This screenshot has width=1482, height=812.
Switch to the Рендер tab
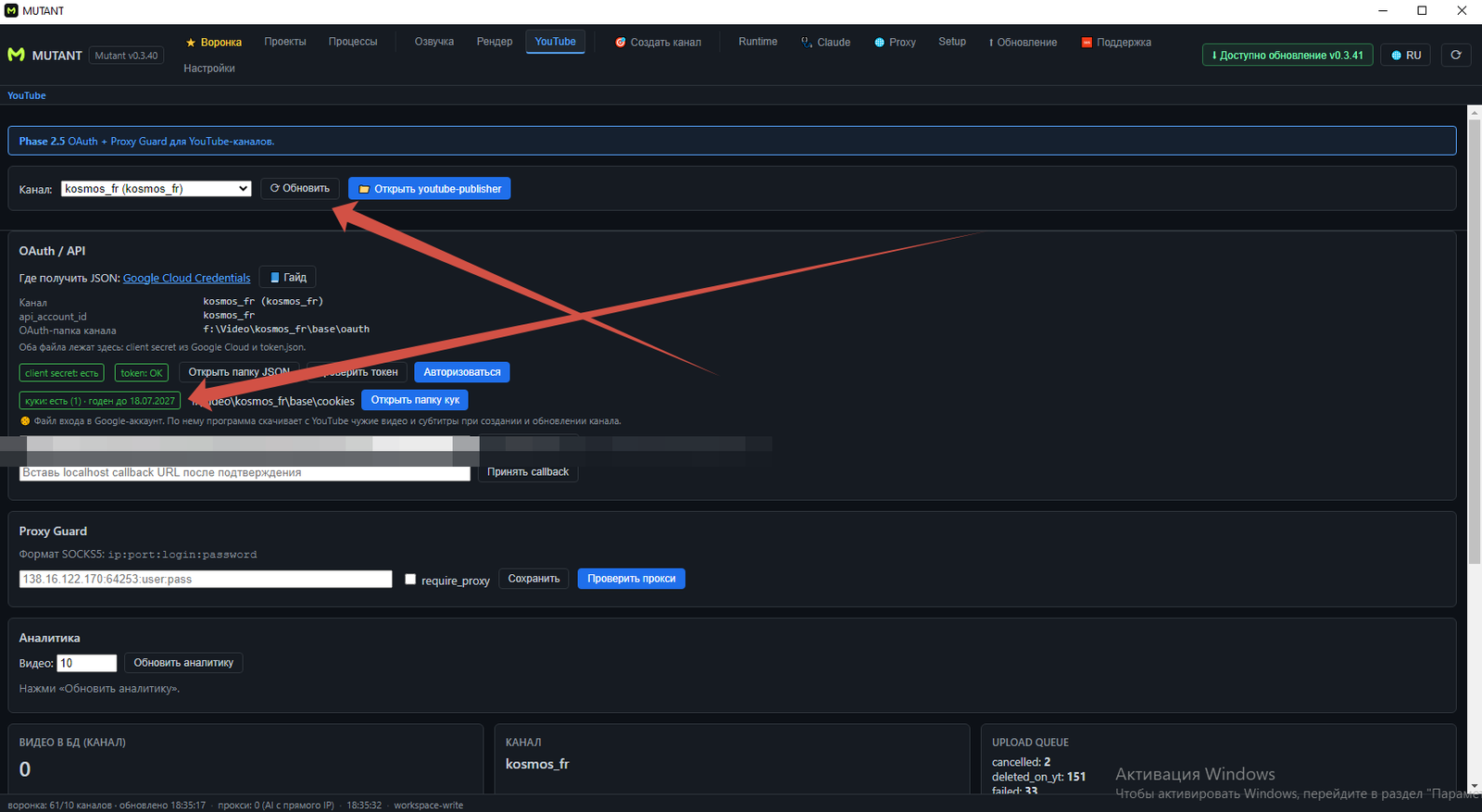(495, 42)
